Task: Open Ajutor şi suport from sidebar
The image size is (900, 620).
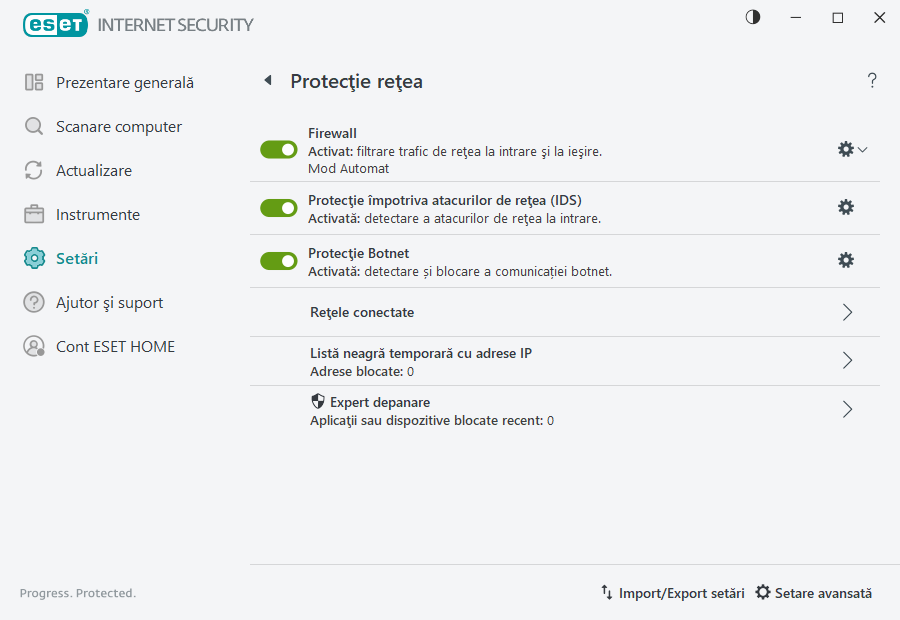Action: [110, 302]
